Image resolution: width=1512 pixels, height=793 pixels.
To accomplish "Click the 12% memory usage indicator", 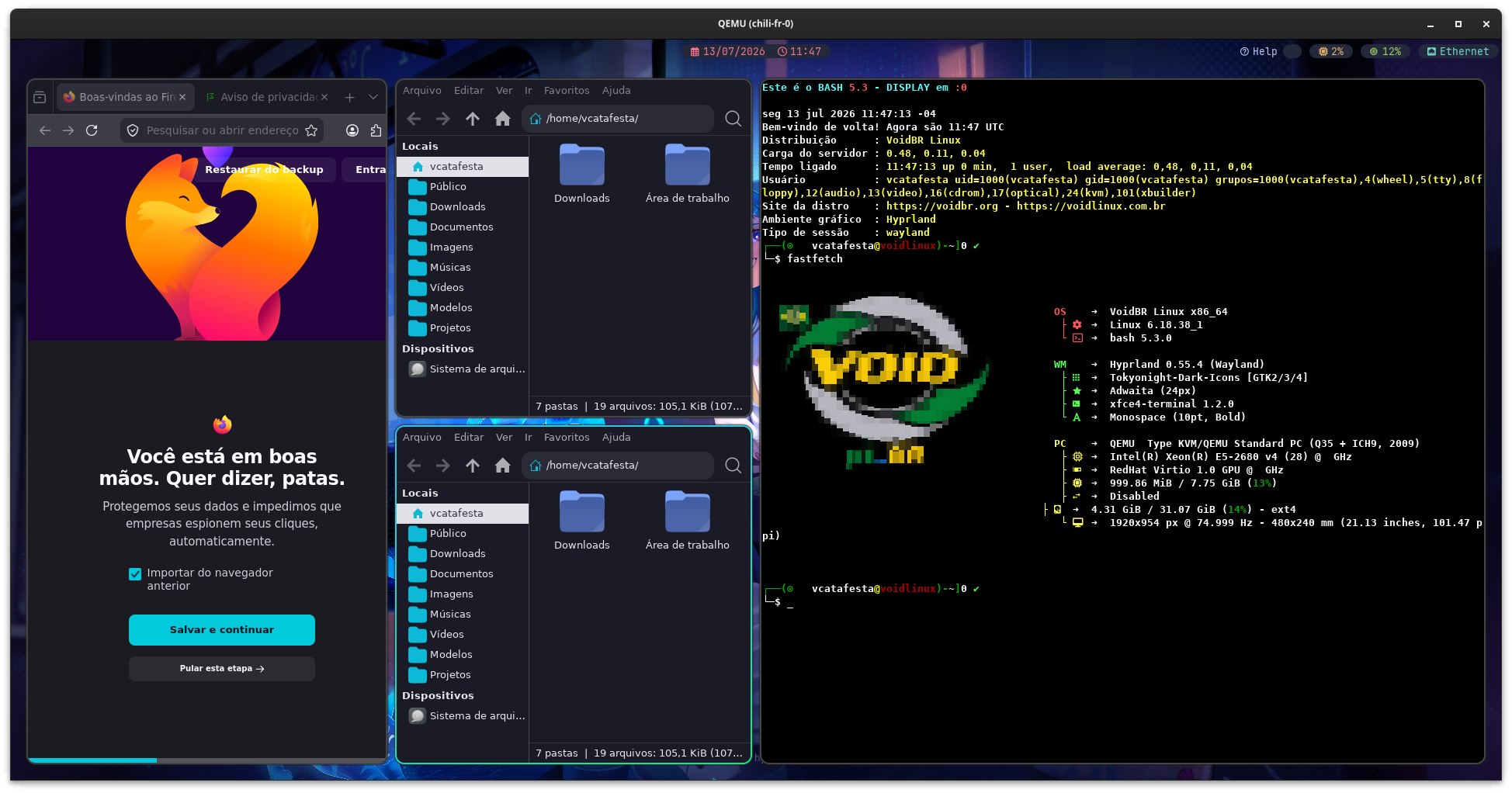I will click(x=1385, y=52).
